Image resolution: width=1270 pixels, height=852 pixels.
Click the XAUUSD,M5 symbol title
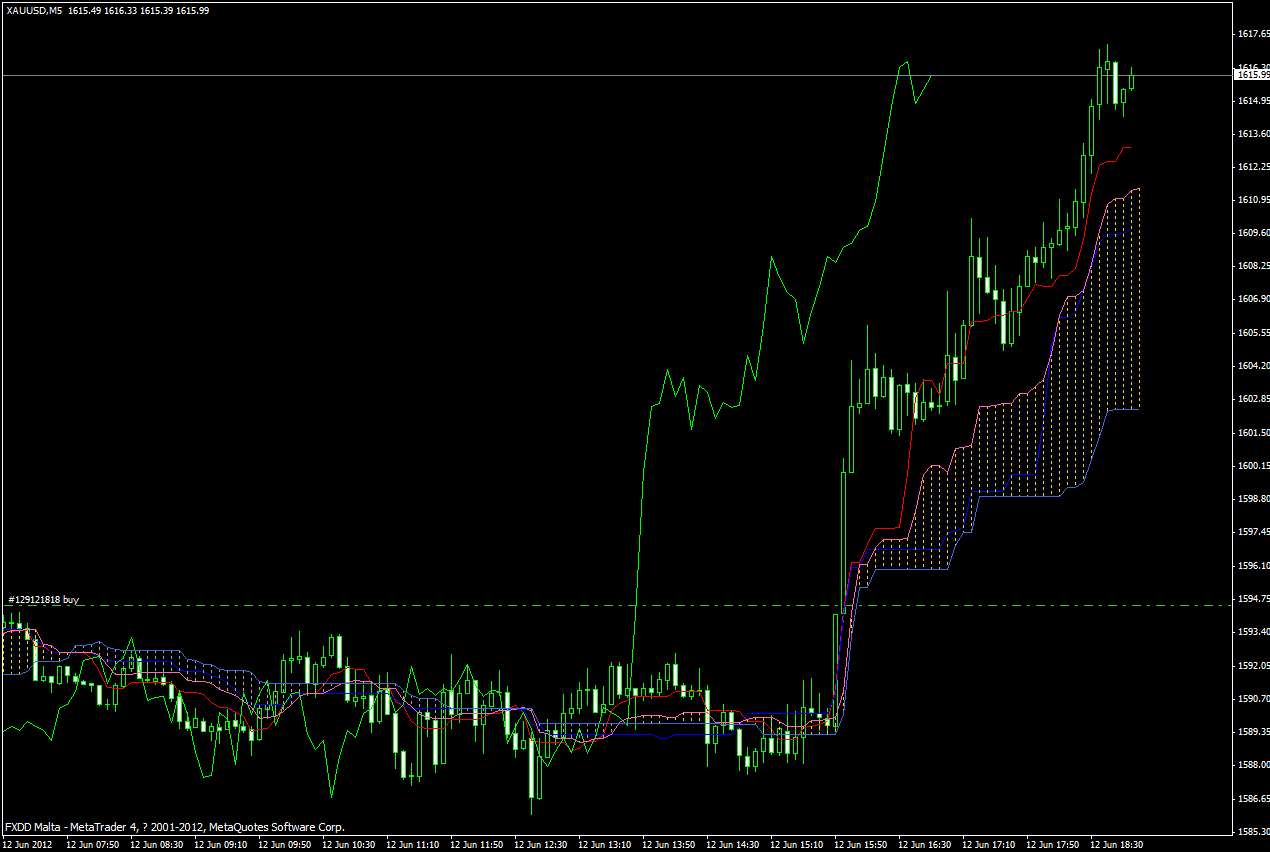point(34,10)
